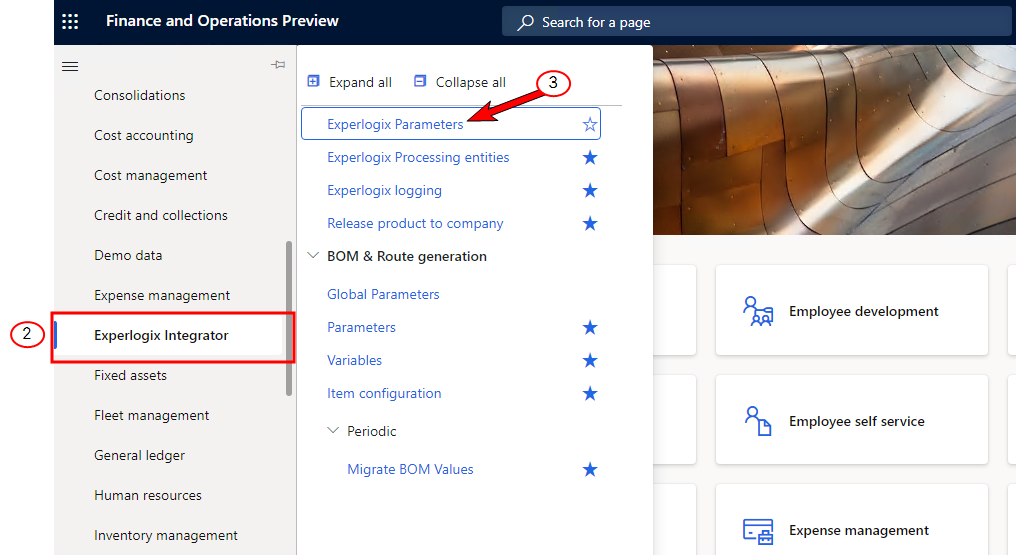
Task: Toggle favorite star for Migrate BOM Values
Action: (590, 470)
